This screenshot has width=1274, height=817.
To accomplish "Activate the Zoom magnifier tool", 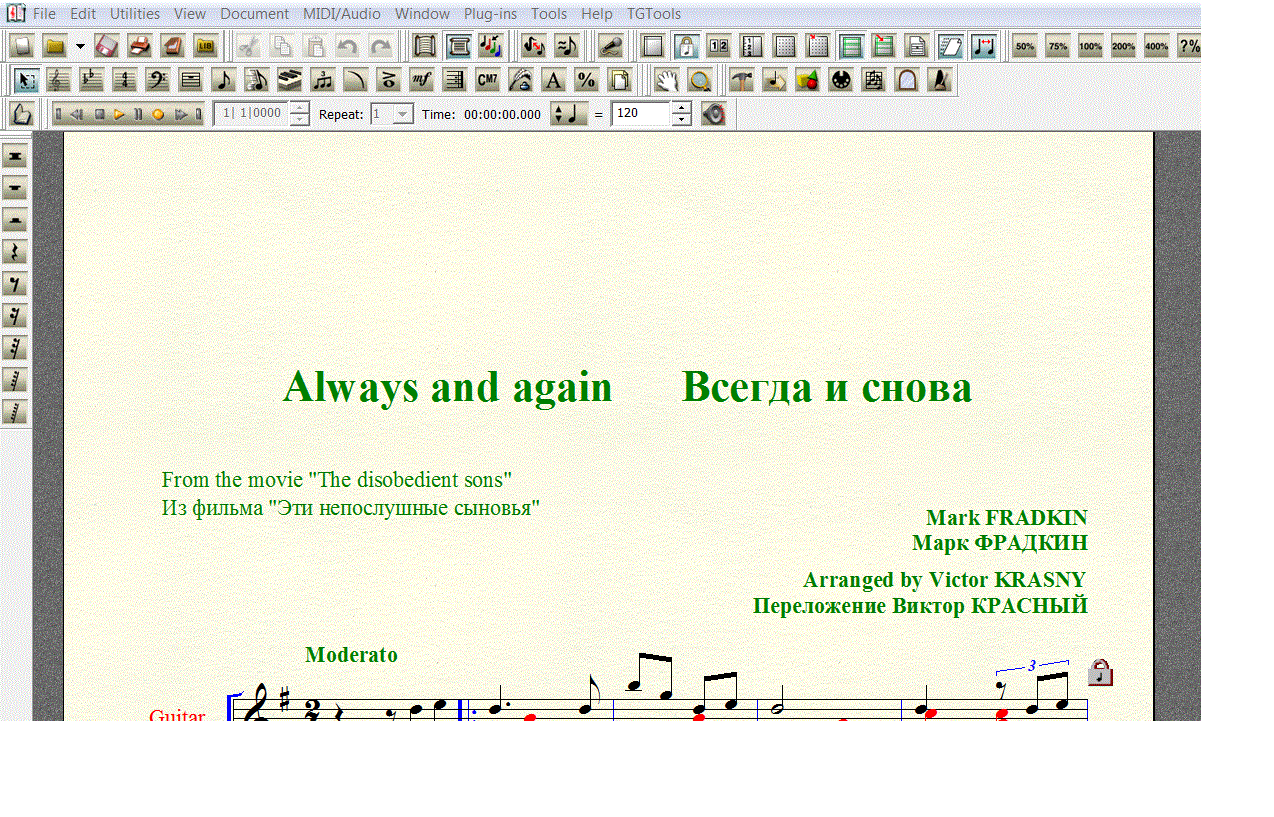I will click(700, 80).
